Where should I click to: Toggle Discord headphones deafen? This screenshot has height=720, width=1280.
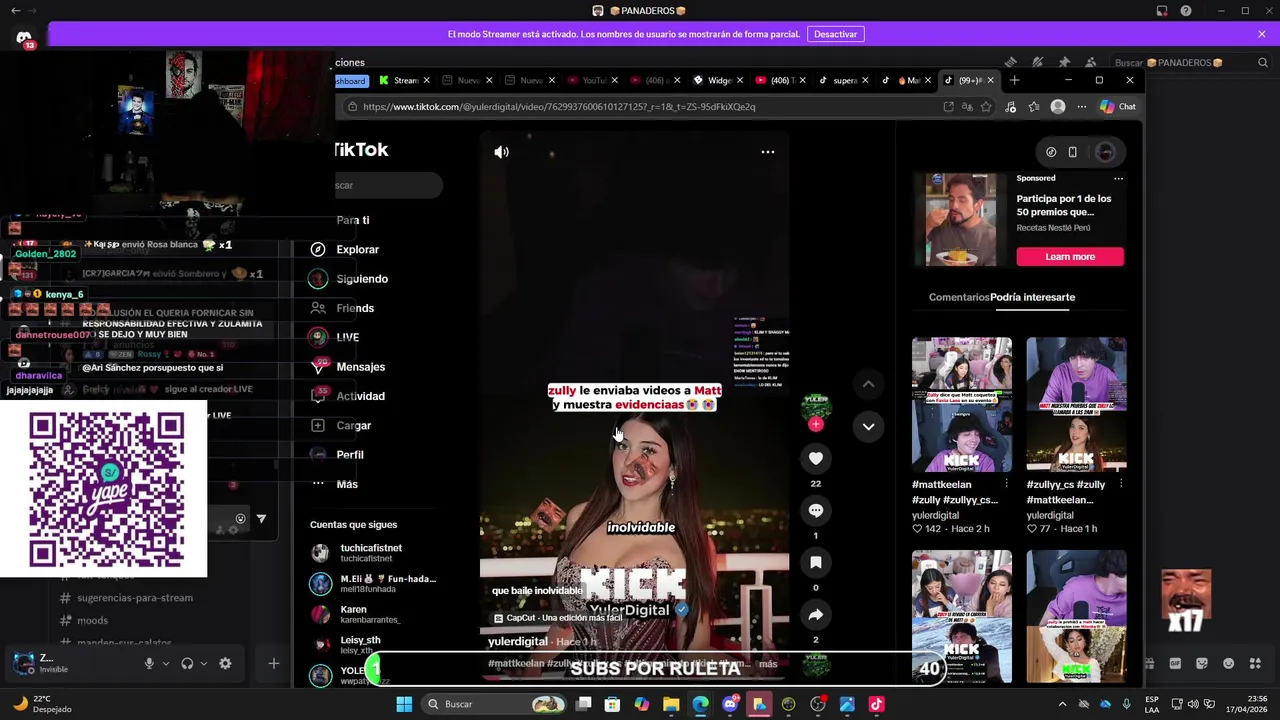pyautogui.click(x=187, y=663)
